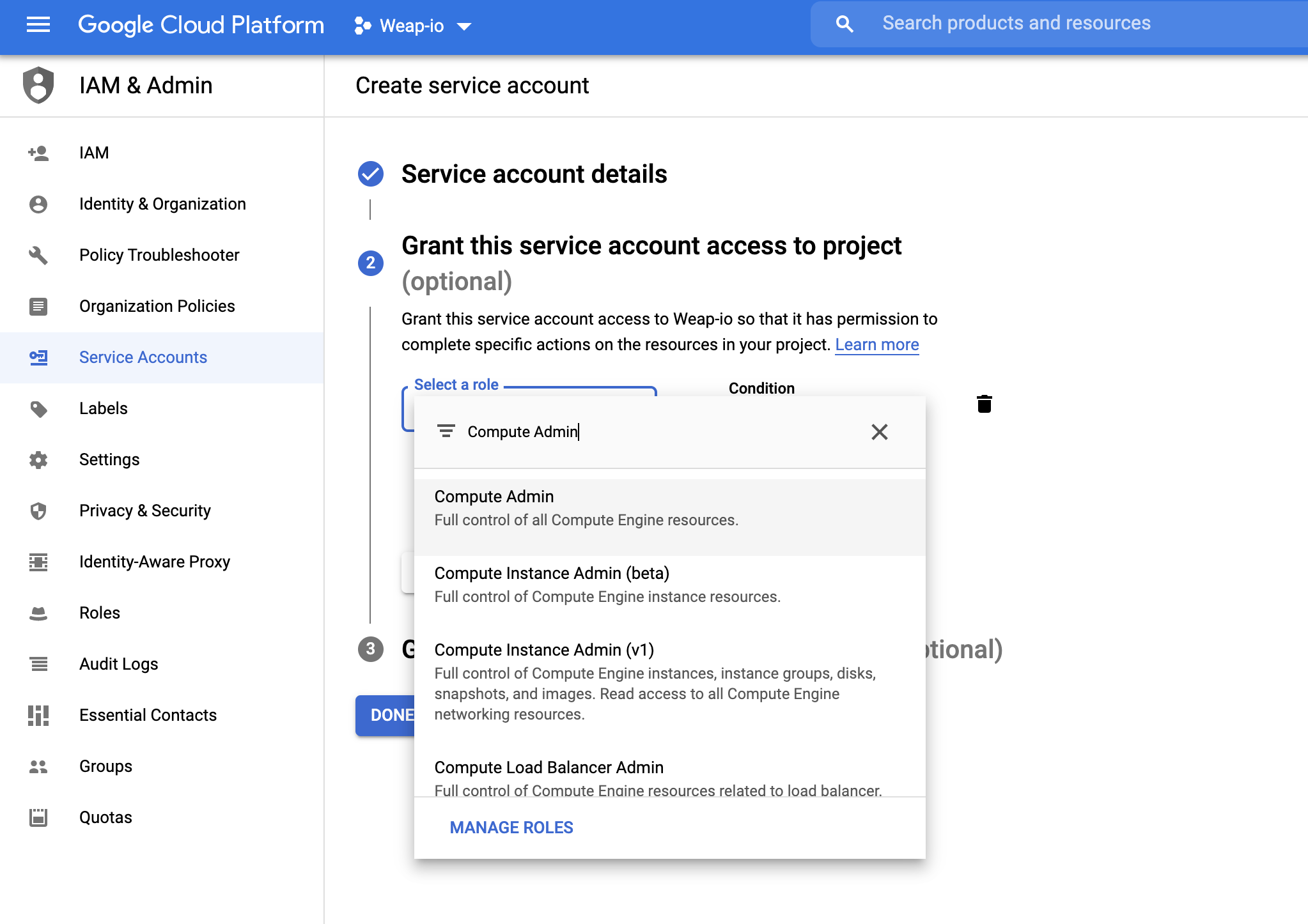Select Compute Instance Admin (v1) role
Viewport: 1308px width, 924px height.
(x=669, y=691)
